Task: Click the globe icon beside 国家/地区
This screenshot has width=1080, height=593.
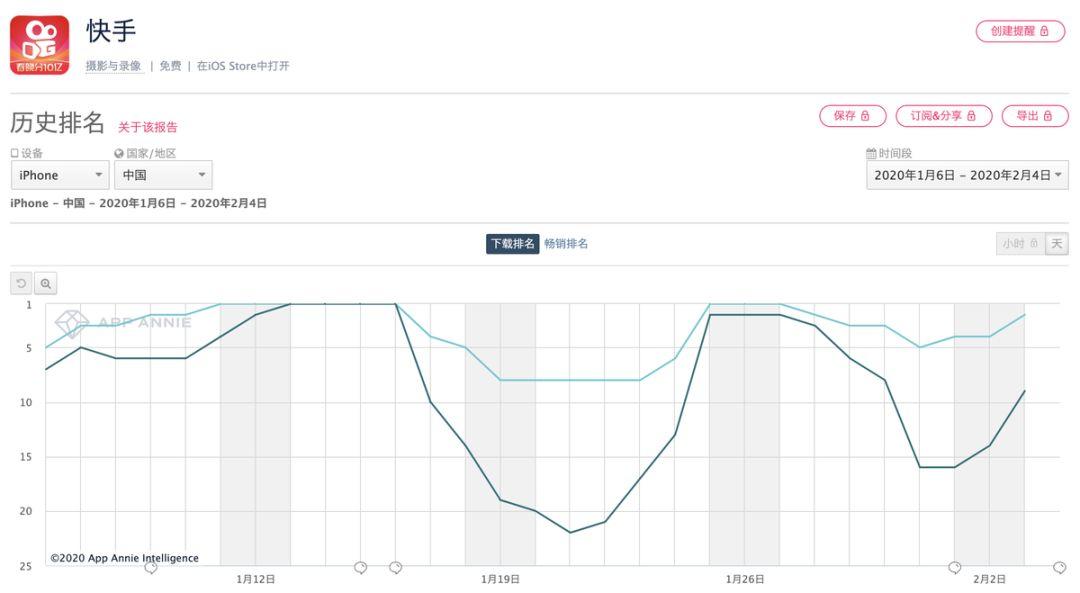Action: tap(118, 153)
